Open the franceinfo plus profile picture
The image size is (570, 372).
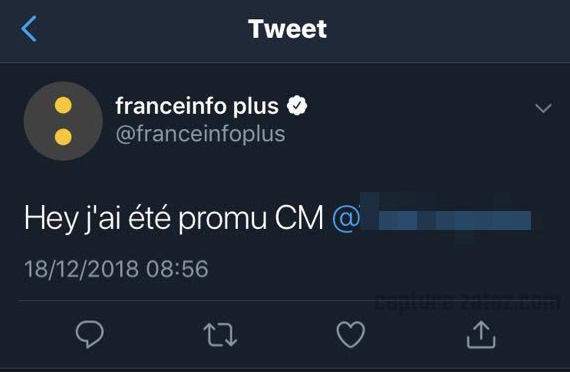pyautogui.click(x=63, y=121)
